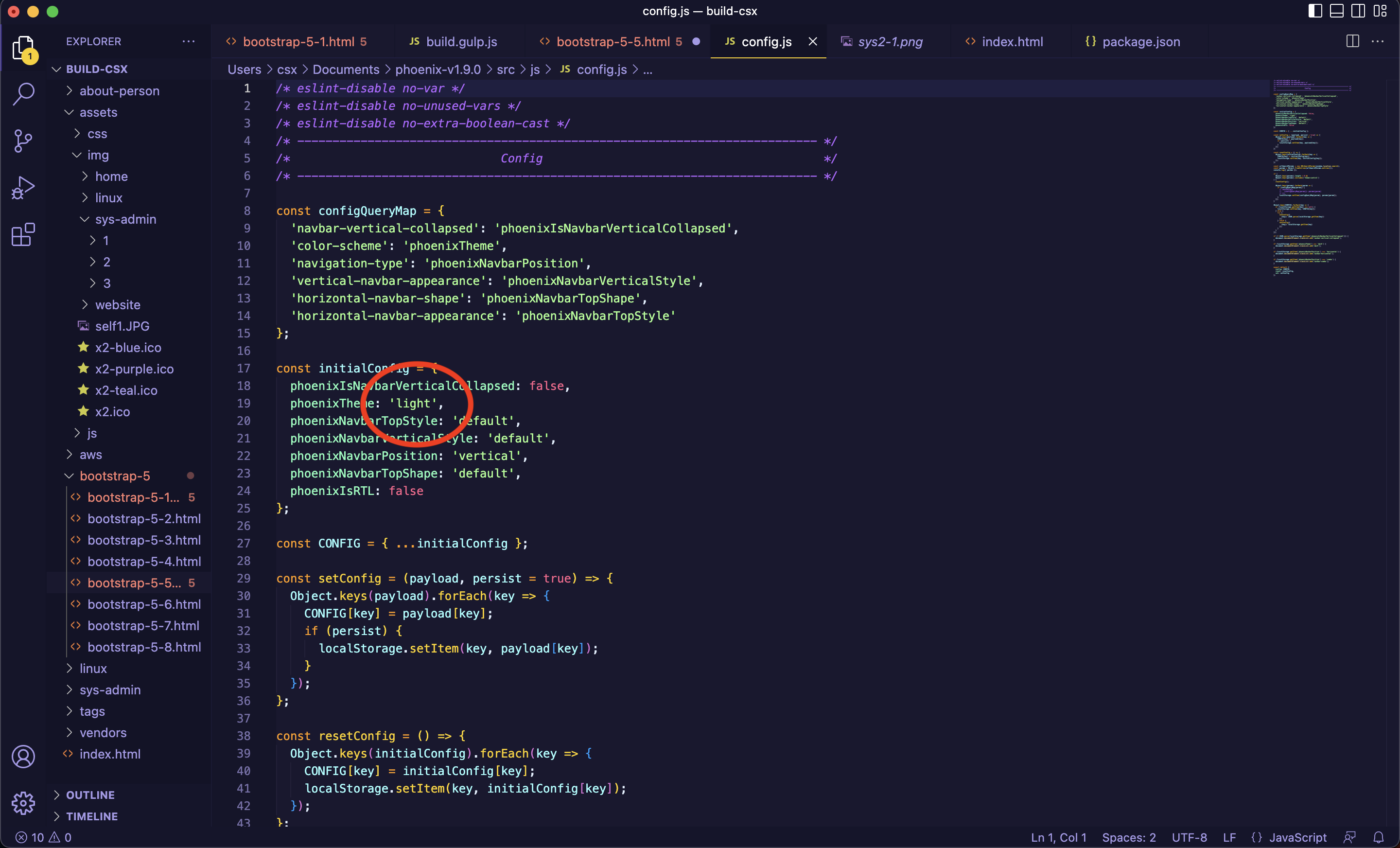Click the x2-blue.ico file
This screenshot has height=848, width=1400.
[128, 347]
